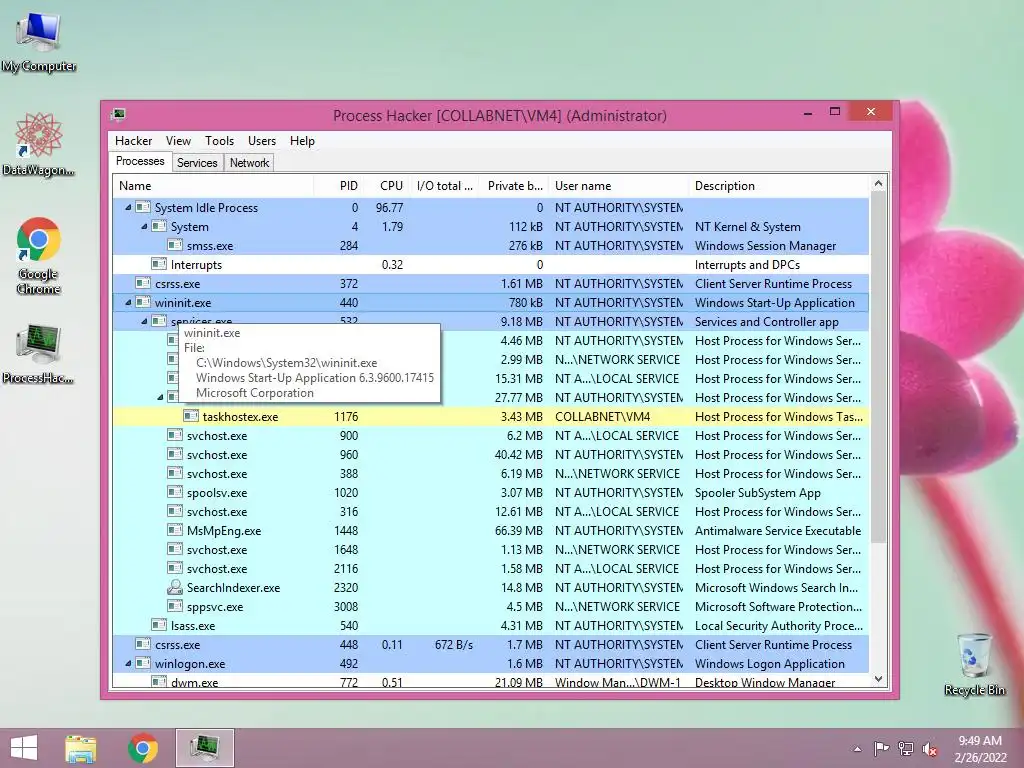Sort by the Name column header
The width and height of the screenshot is (1024, 768).
tap(213, 185)
